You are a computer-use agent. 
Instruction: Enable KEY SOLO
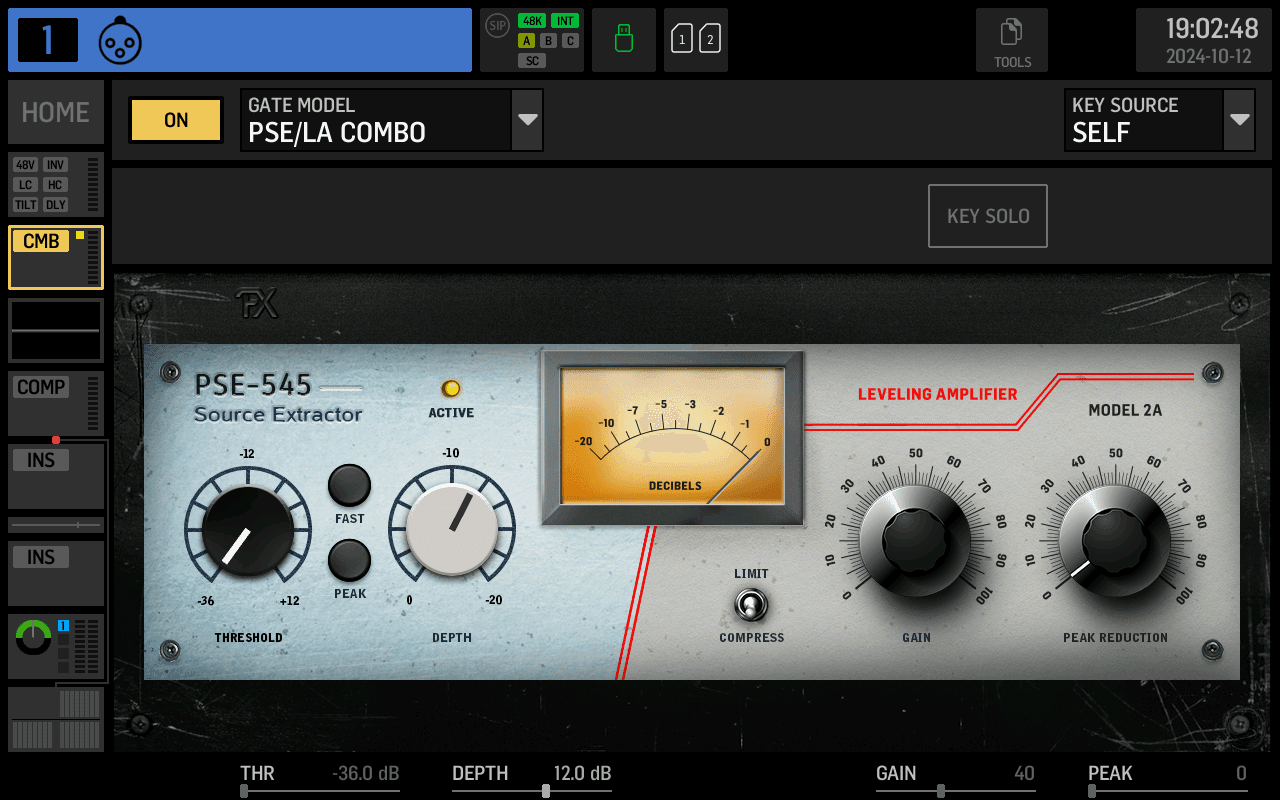pos(988,216)
